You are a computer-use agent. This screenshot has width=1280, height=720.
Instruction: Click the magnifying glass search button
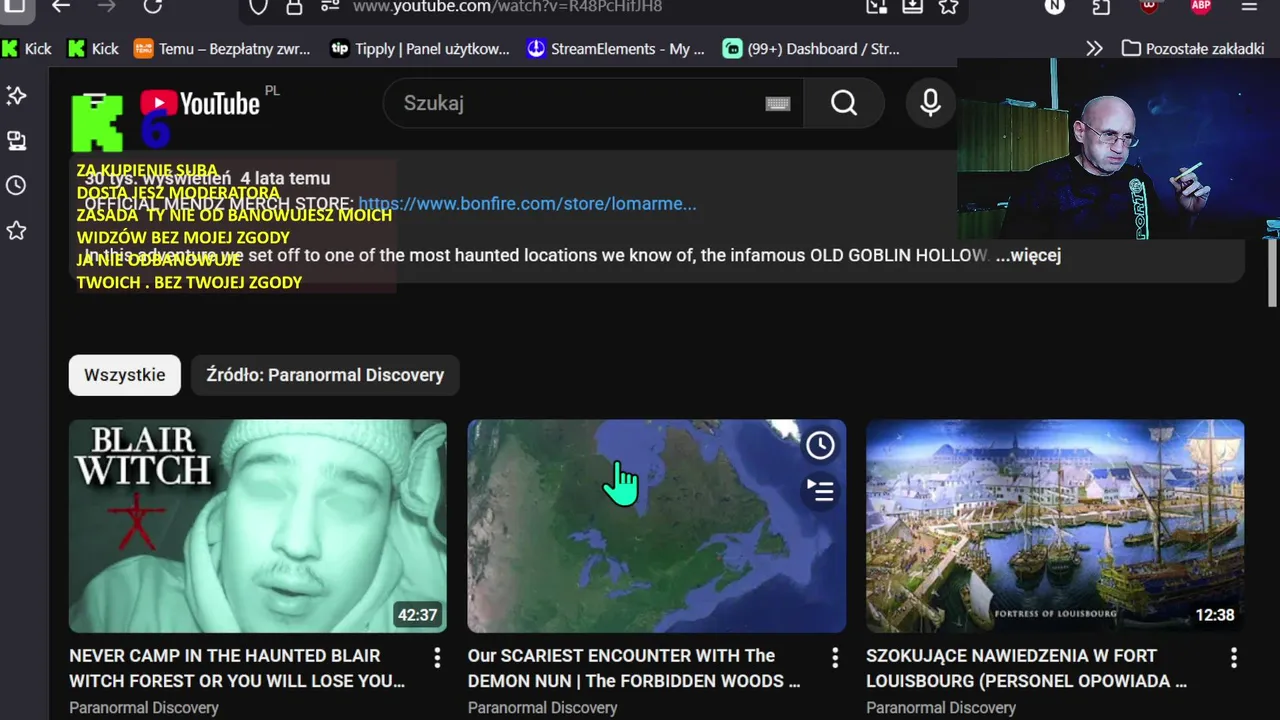pyautogui.click(x=844, y=103)
